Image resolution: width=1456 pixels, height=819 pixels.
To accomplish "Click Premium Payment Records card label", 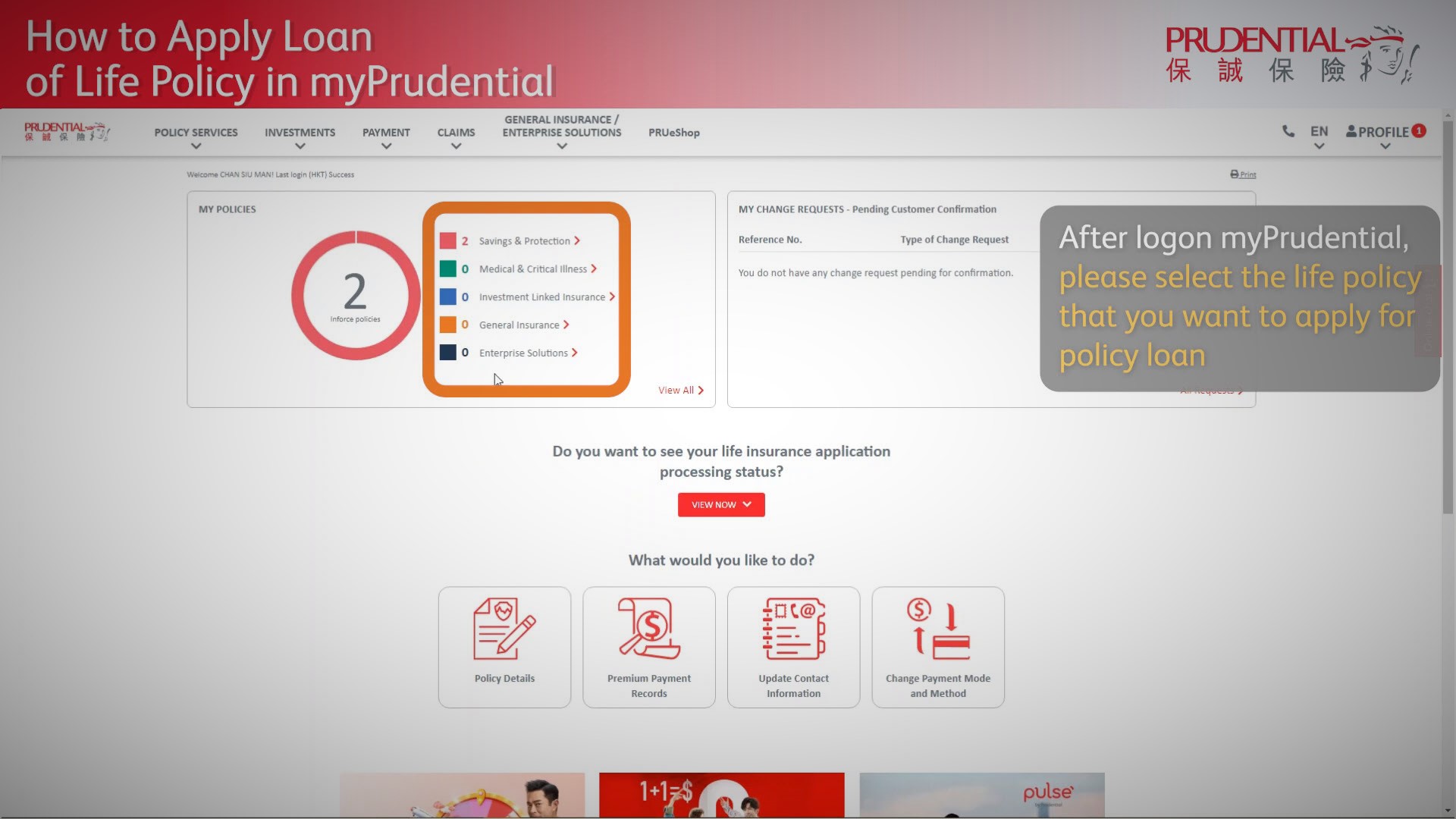I will (649, 686).
